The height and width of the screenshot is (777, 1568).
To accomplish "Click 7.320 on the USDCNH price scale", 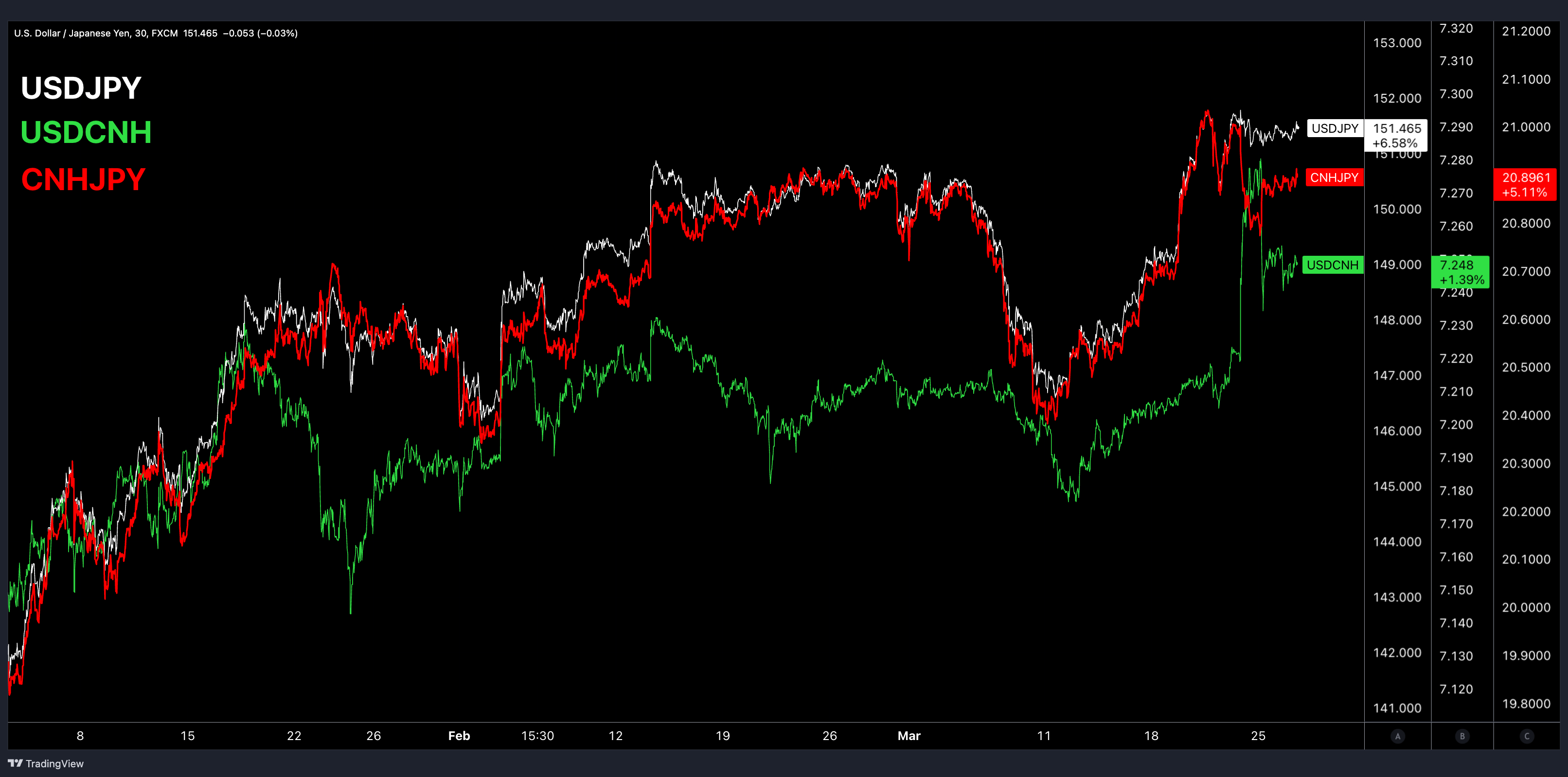I will pos(1456,29).
